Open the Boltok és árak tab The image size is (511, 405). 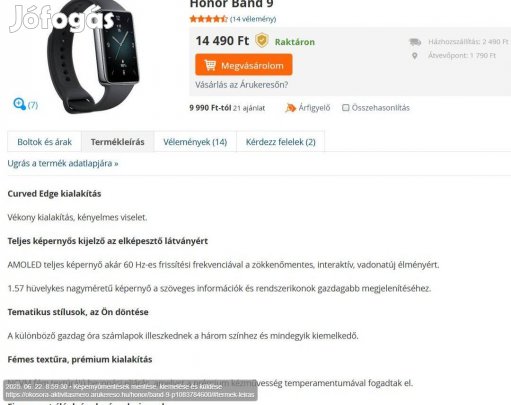pos(44,142)
